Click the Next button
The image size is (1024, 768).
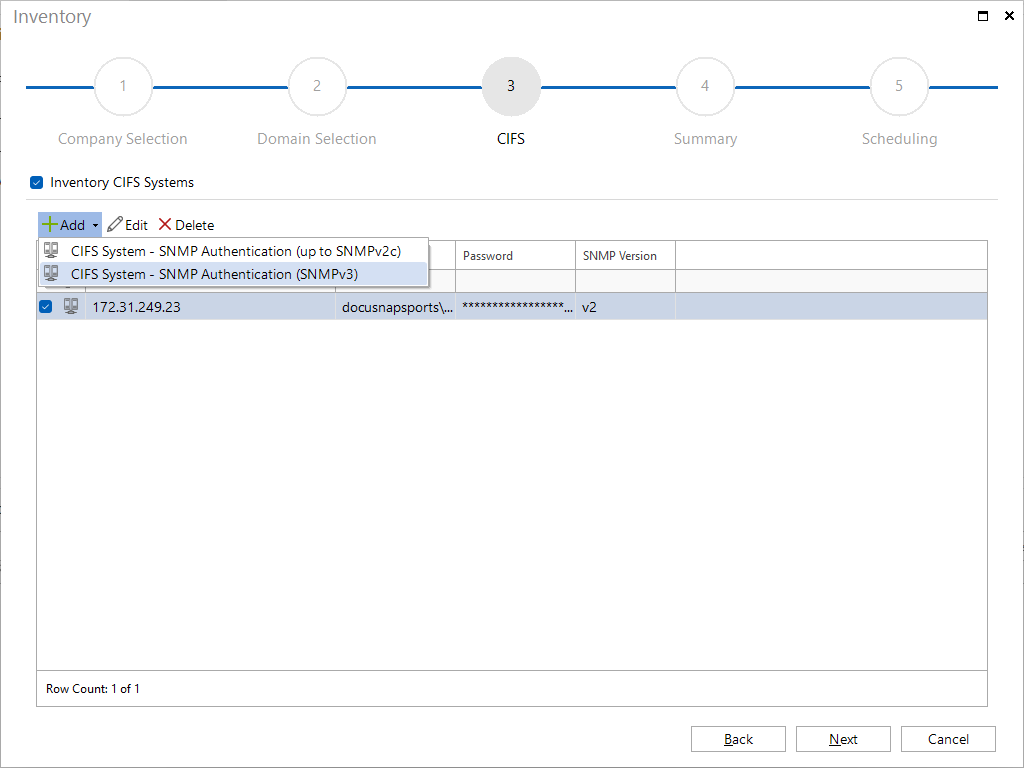843,739
